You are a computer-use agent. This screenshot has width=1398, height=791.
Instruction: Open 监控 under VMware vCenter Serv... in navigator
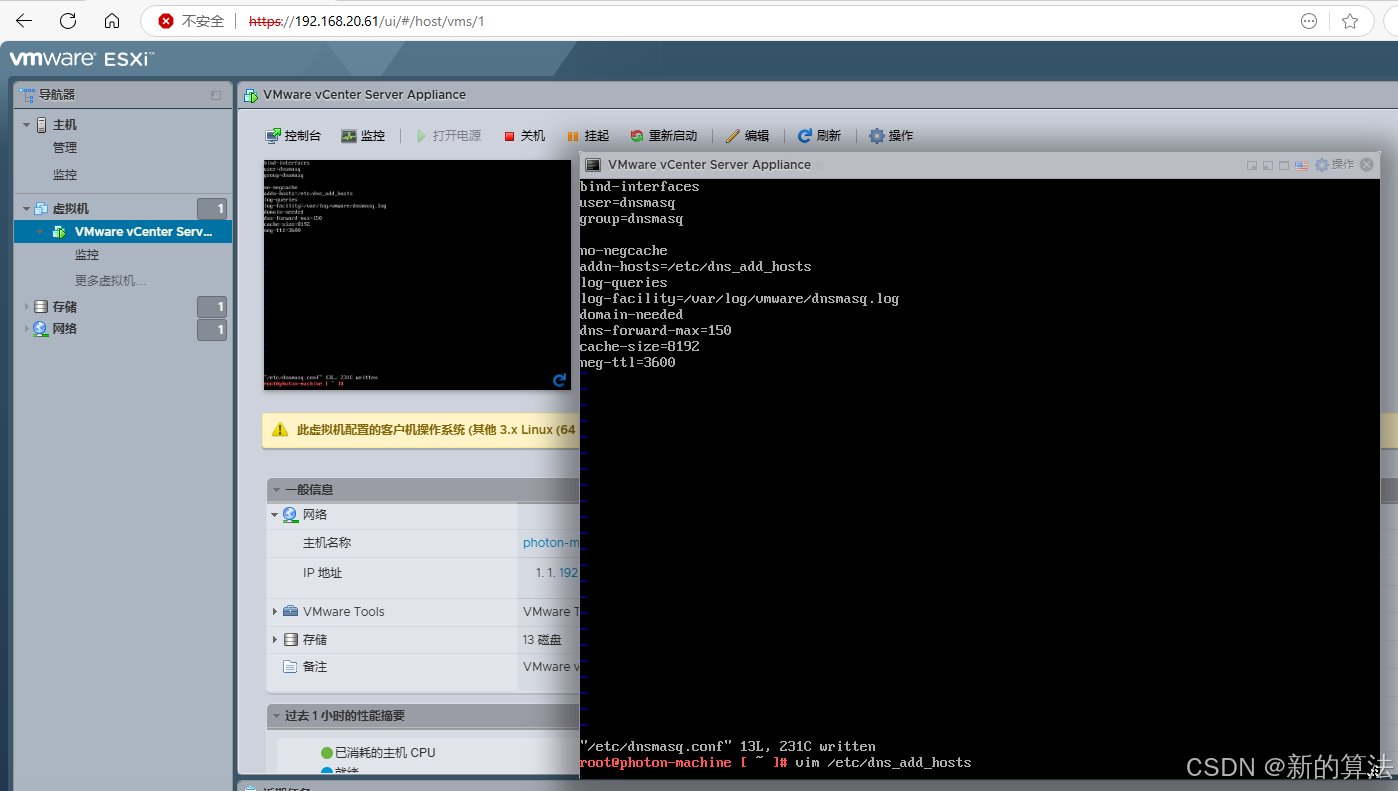[x=87, y=256]
